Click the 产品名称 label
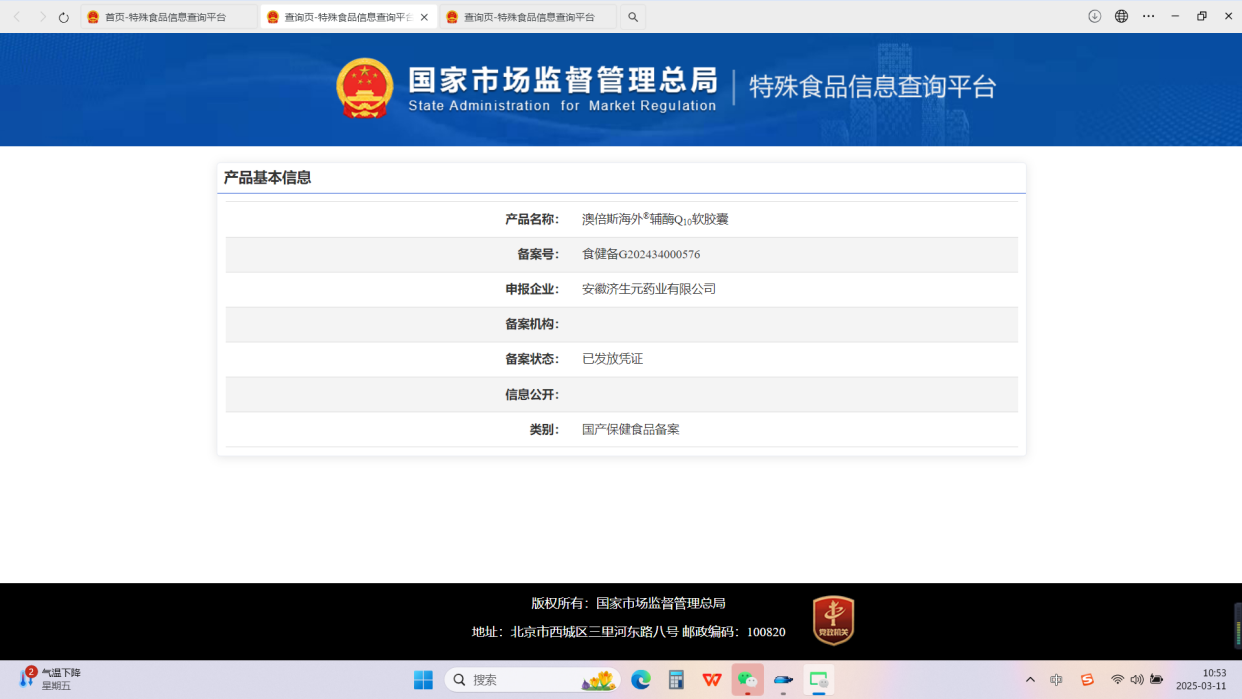The width and height of the screenshot is (1242, 699). pos(531,219)
